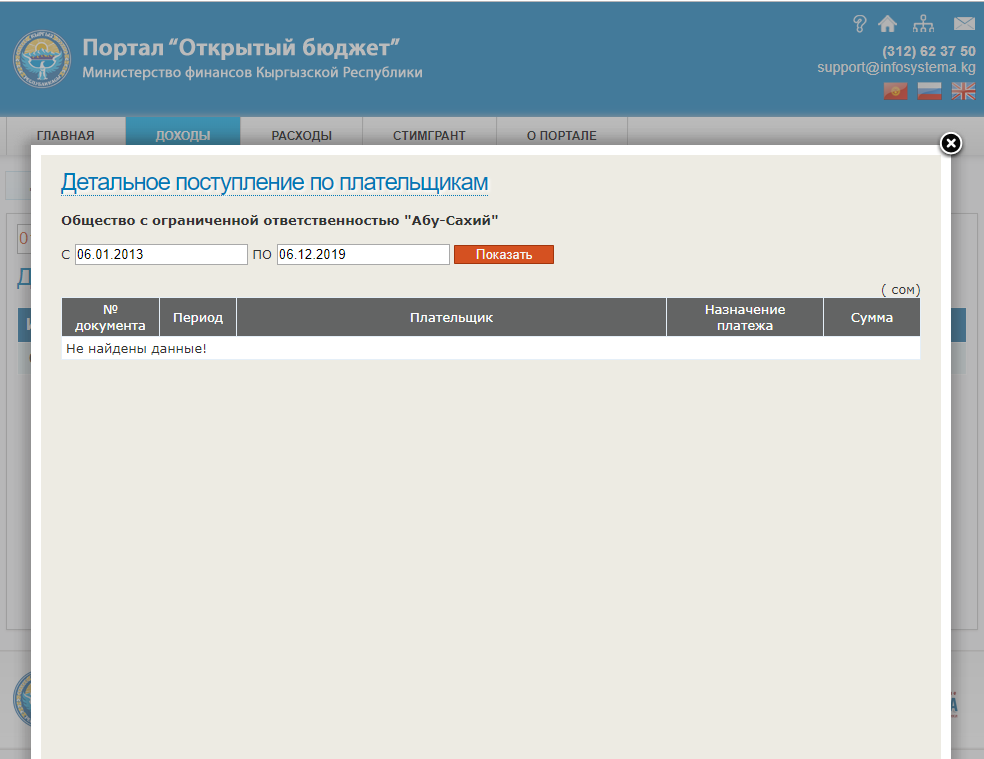Screen dimensions: 984x759
Task: Open the ГЛАВНАЯ navigation tab
Action: [66, 136]
